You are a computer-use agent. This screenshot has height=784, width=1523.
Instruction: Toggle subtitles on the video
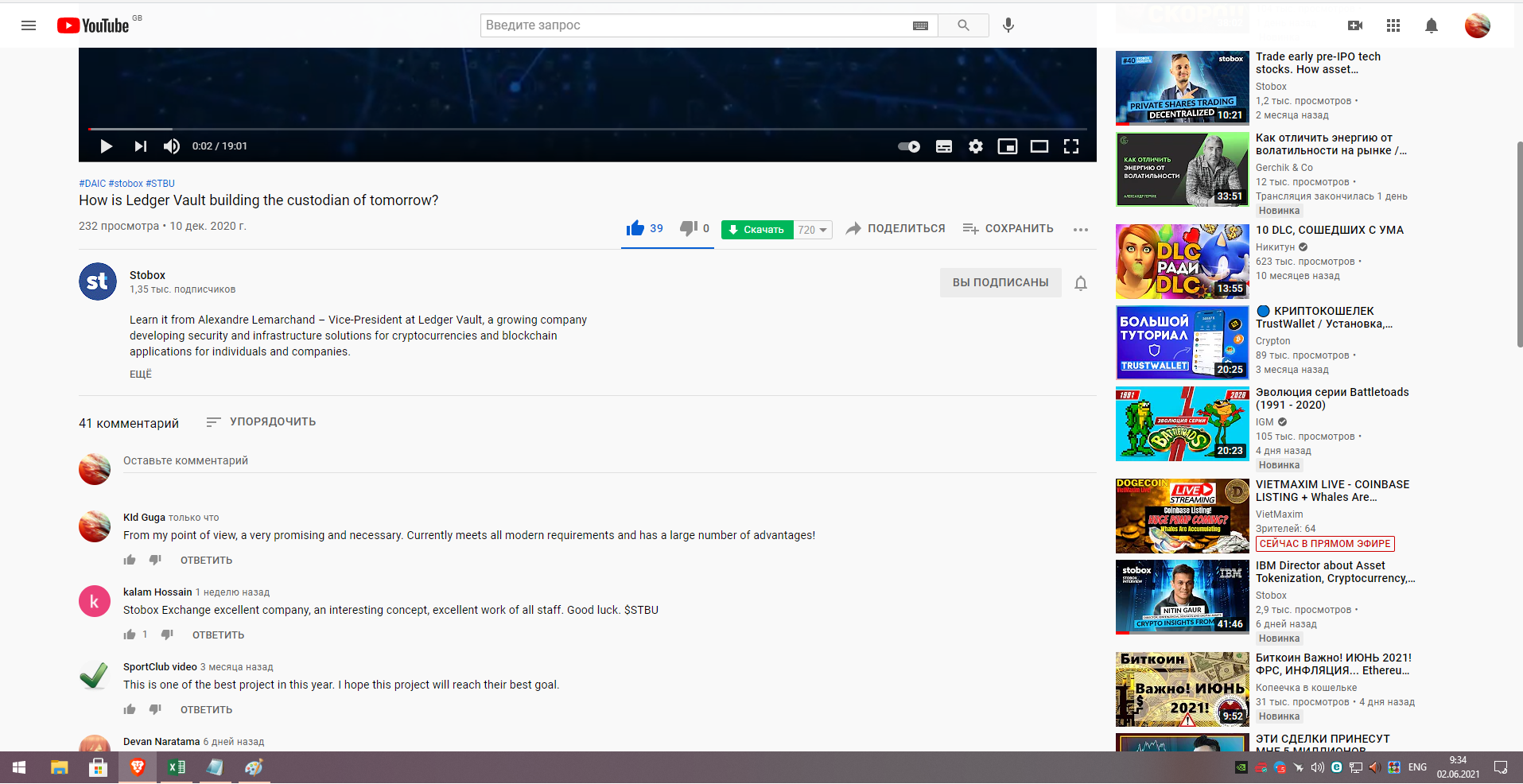click(x=944, y=146)
